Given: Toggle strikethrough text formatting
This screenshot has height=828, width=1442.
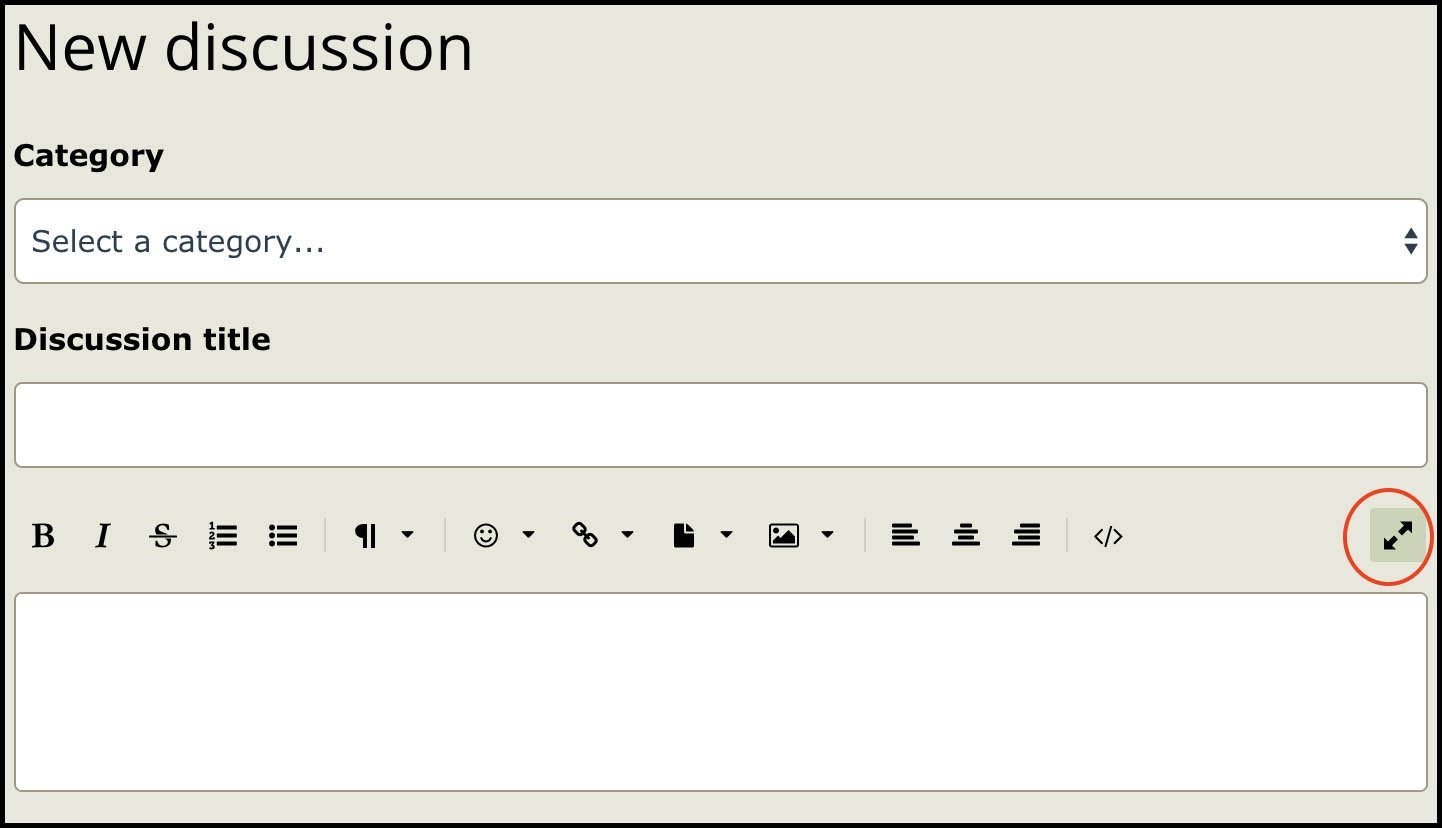Looking at the screenshot, I should [x=163, y=536].
